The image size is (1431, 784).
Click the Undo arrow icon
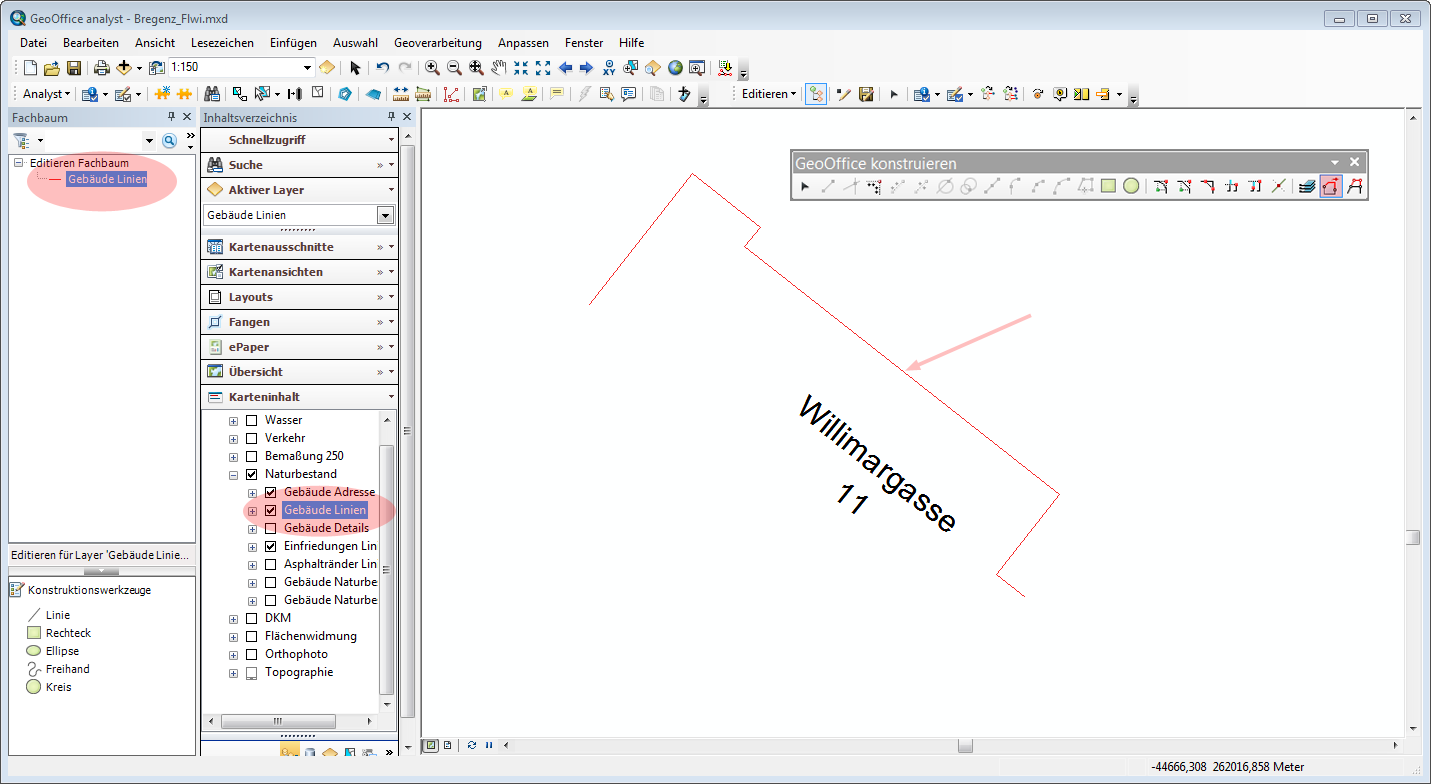[x=382, y=68]
